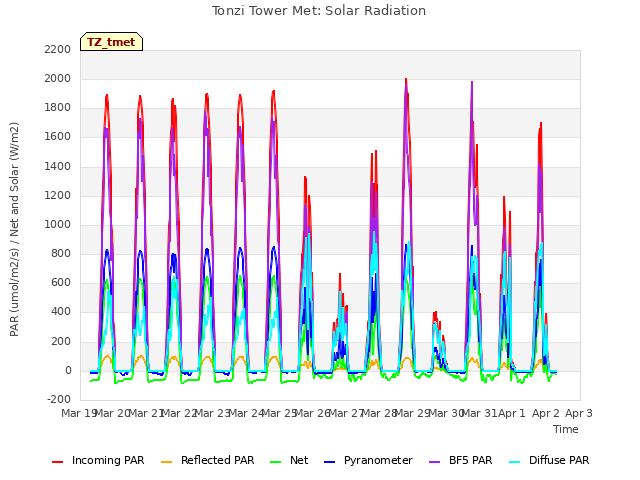The height and width of the screenshot is (480, 640).
Task: Click the 2000 y-axis tick label
Action: click(x=58, y=78)
